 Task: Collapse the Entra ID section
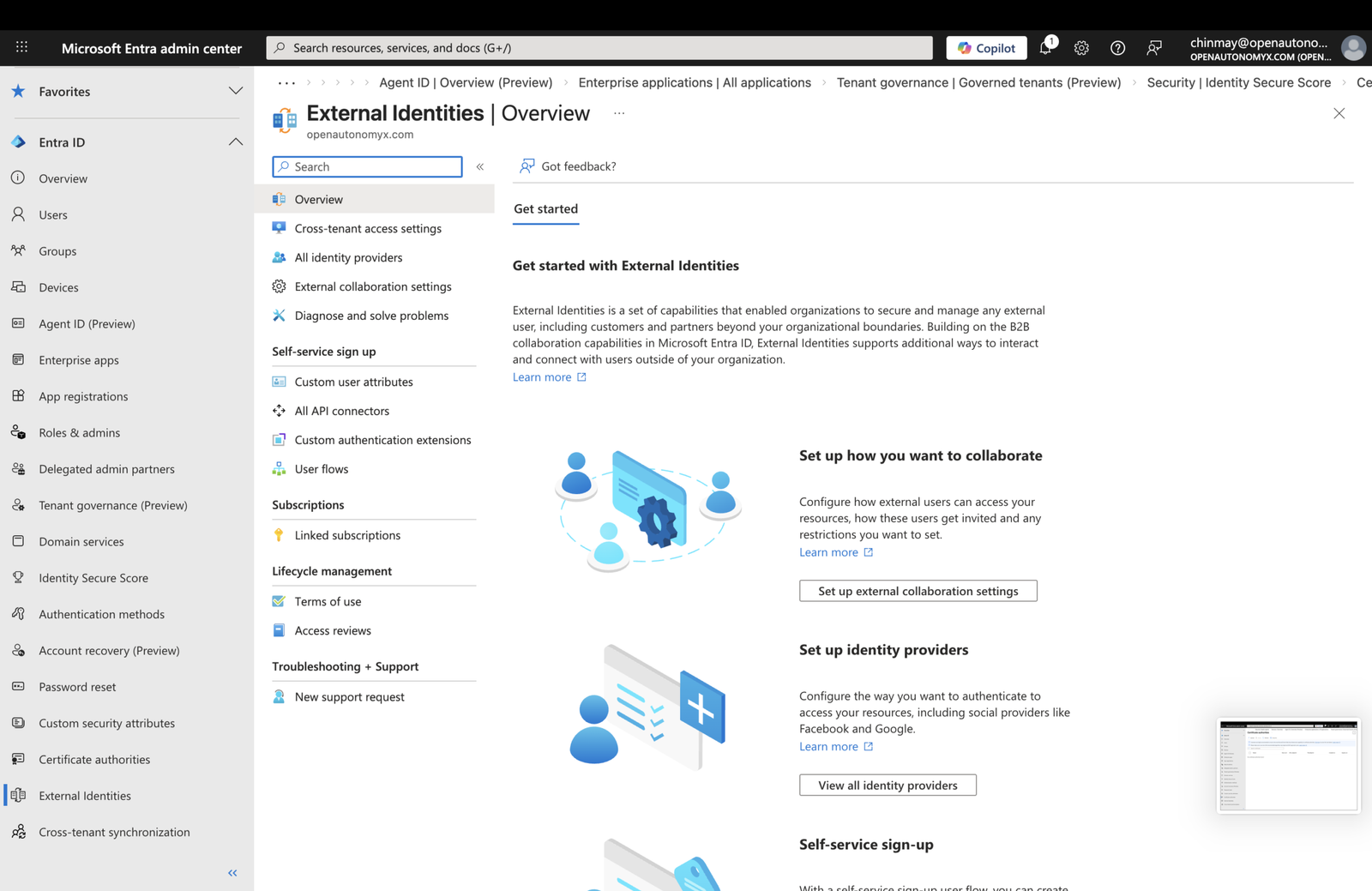pyautogui.click(x=235, y=142)
